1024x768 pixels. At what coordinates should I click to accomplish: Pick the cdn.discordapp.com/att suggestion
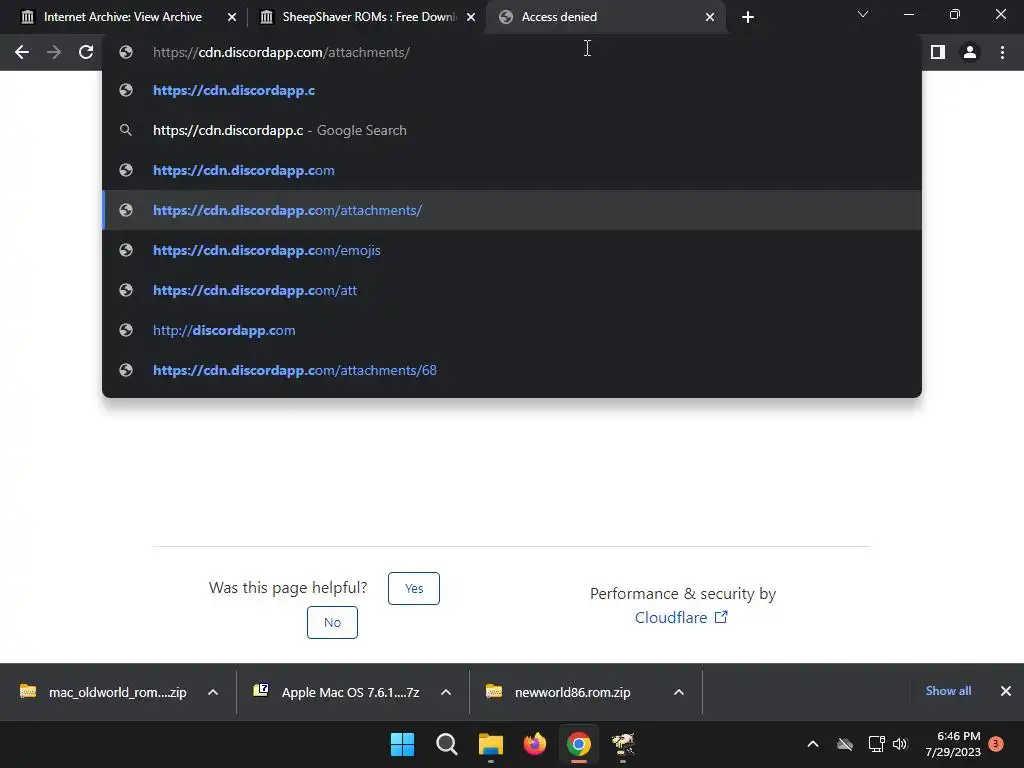(512, 290)
